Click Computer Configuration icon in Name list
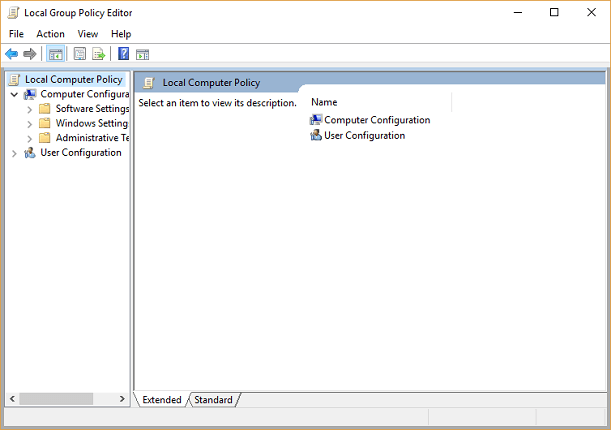This screenshot has height=430, width=611. click(x=316, y=120)
